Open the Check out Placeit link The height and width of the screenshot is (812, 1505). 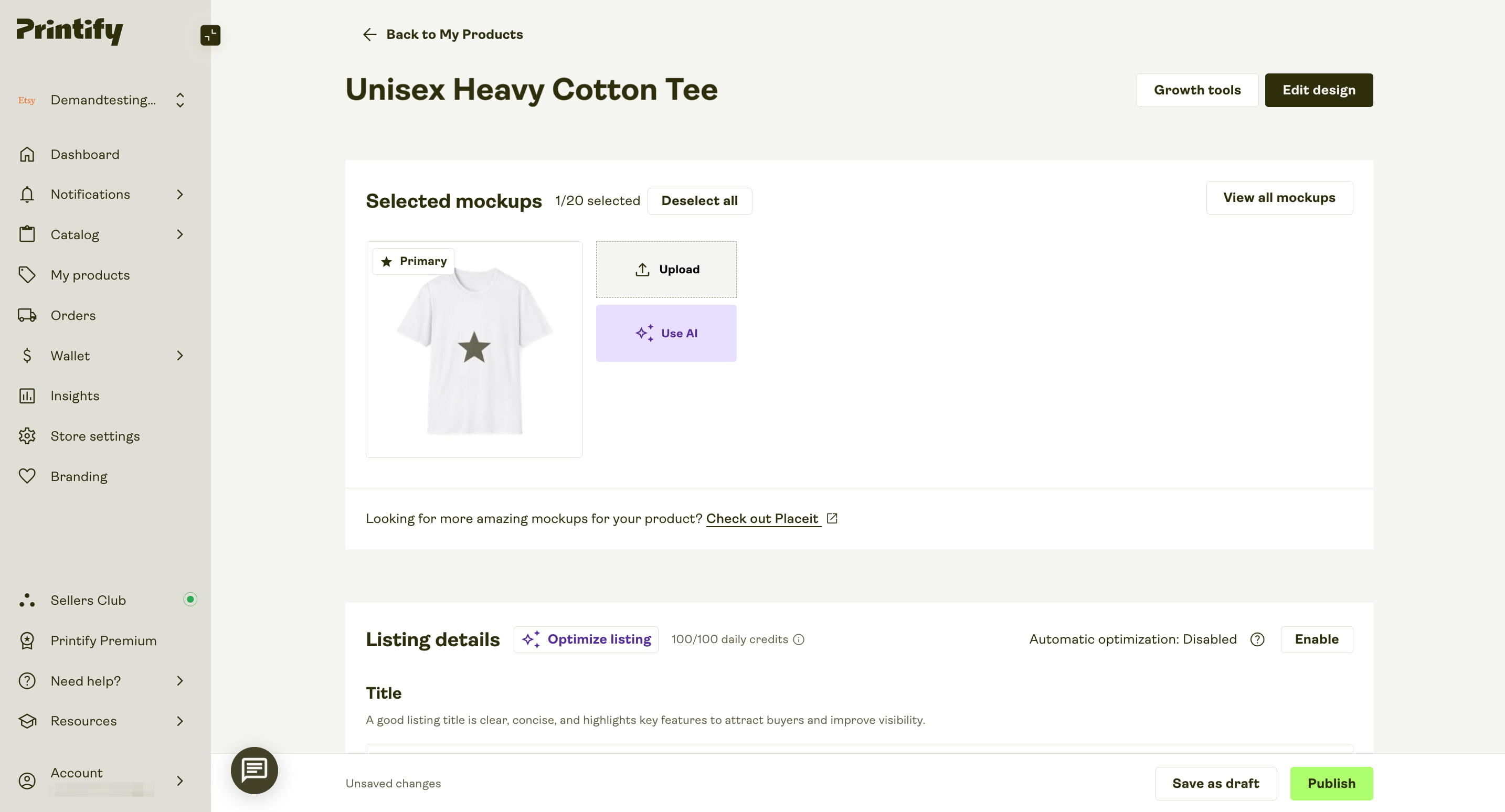coord(762,518)
